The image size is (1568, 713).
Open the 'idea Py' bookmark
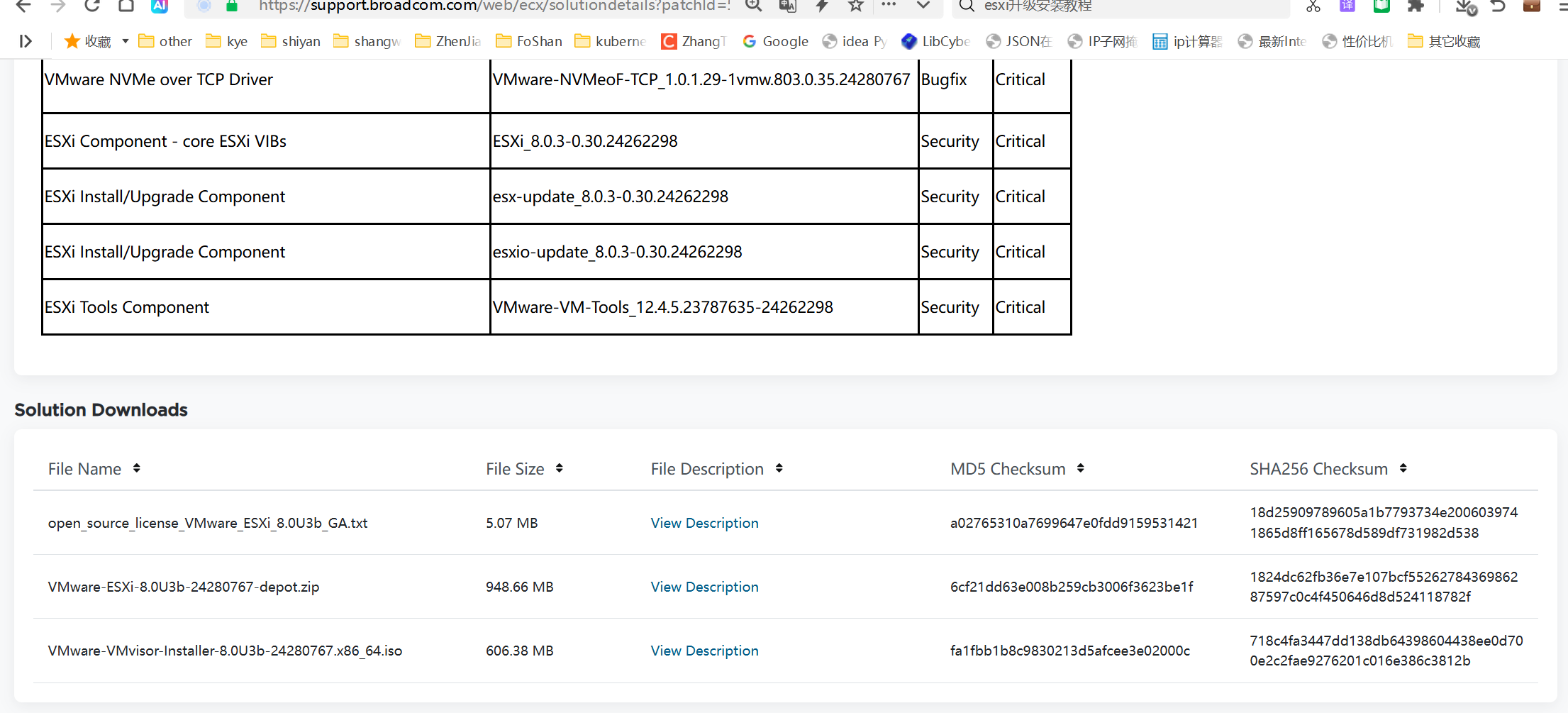pos(855,41)
